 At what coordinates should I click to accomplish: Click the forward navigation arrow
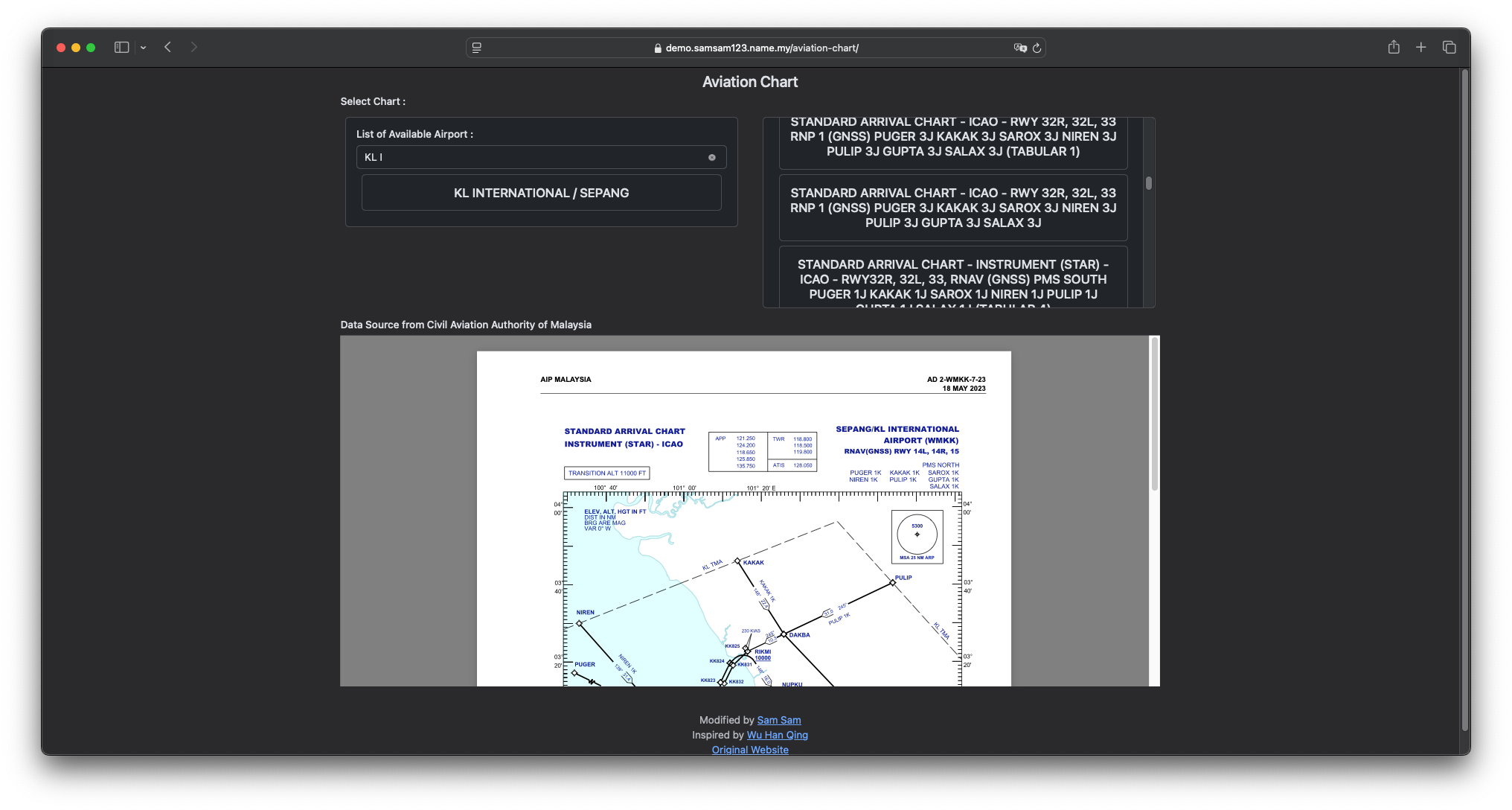pyautogui.click(x=194, y=48)
